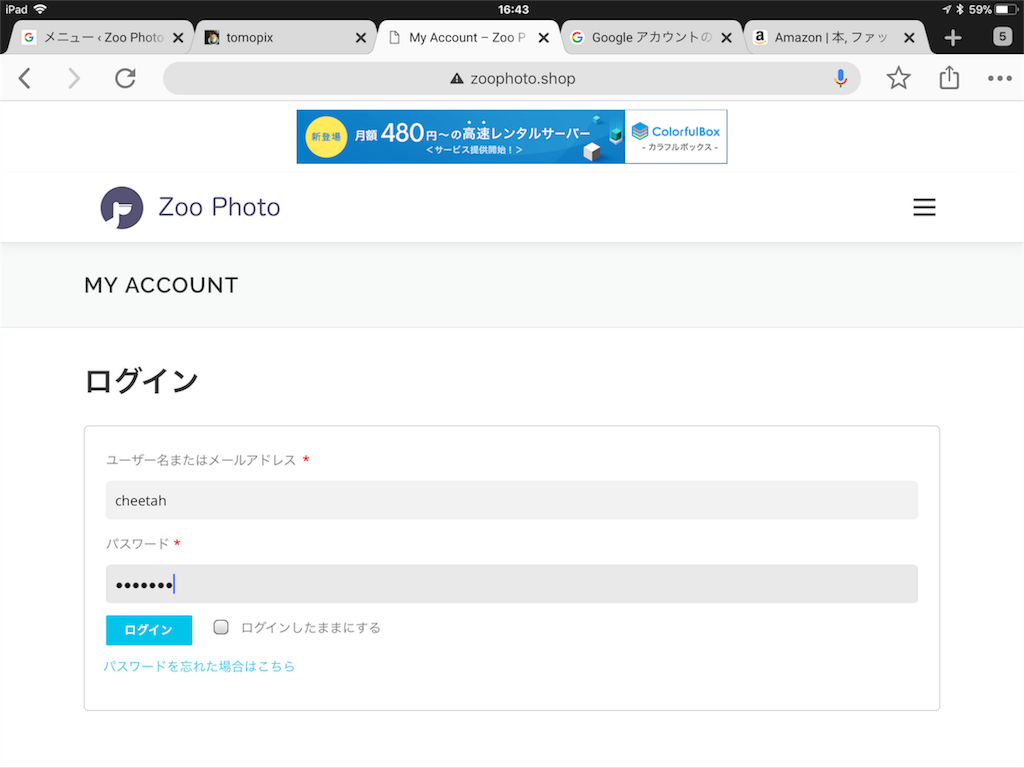Tap the Bluetooth icon in status bar
1024x768 pixels.
point(959,9)
